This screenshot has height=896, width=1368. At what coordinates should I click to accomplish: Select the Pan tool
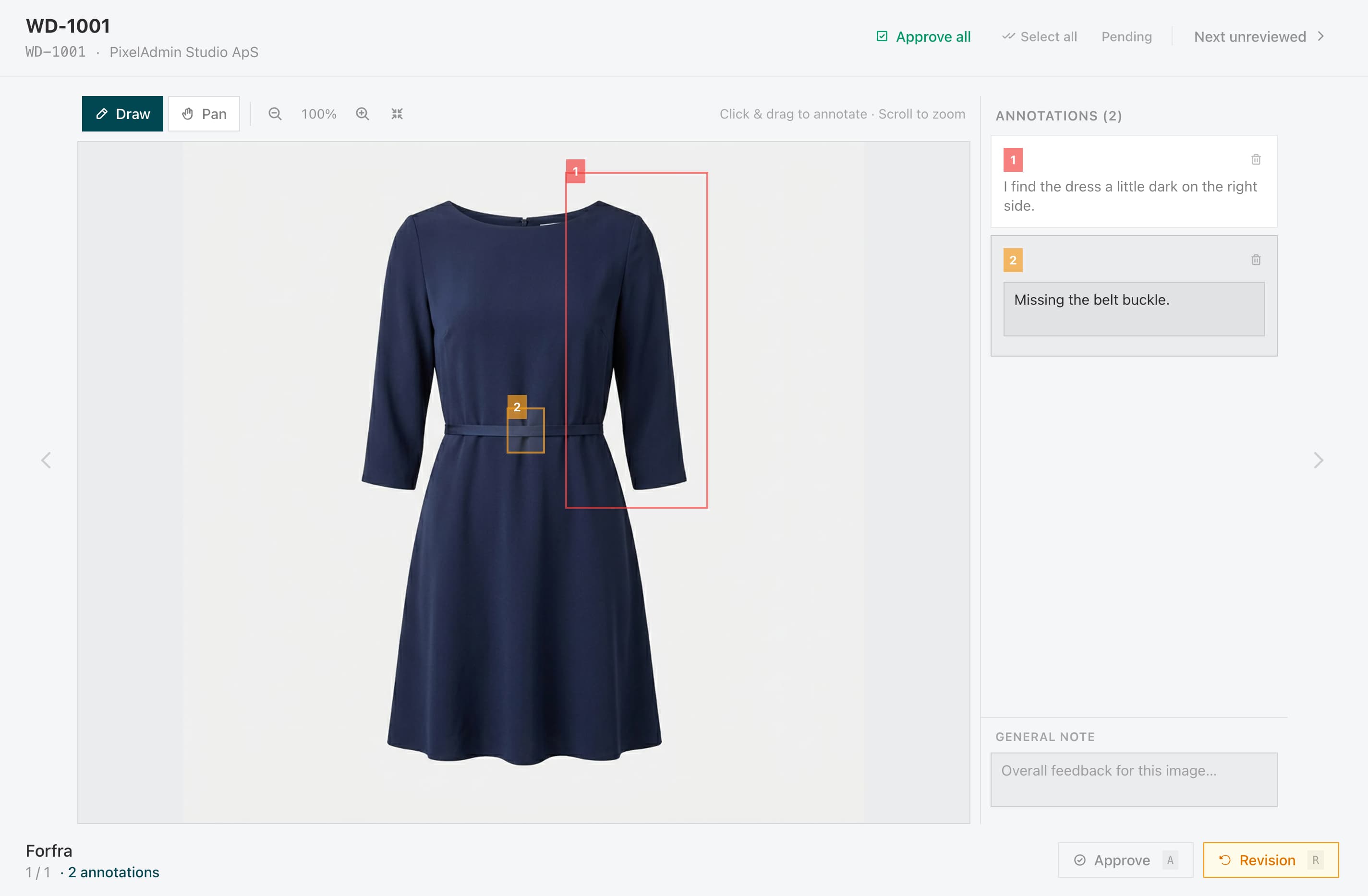pos(204,113)
